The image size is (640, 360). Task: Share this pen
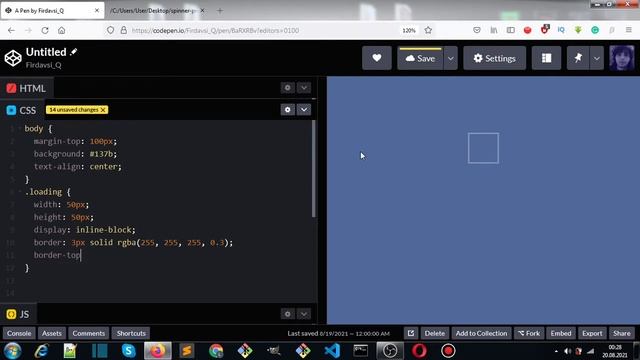pyautogui.click(x=622, y=333)
